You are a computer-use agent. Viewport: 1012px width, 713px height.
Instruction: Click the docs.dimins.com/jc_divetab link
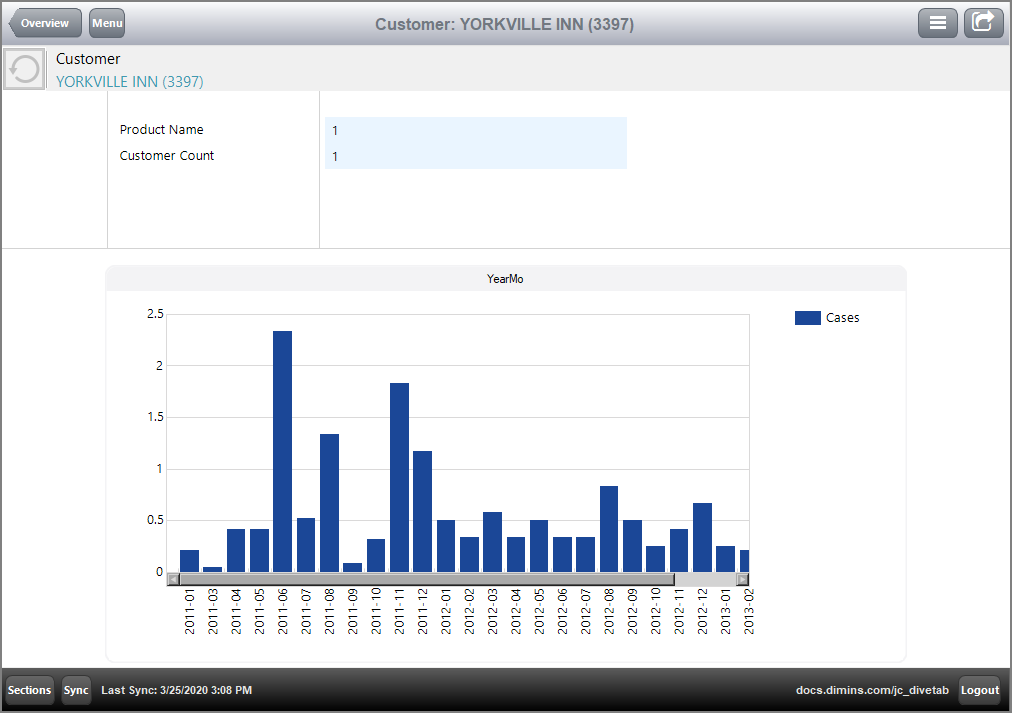pyautogui.click(x=873, y=690)
